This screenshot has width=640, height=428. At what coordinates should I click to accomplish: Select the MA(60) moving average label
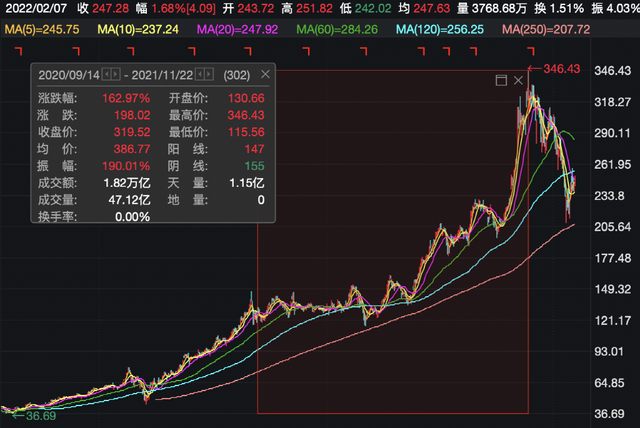point(340,30)
